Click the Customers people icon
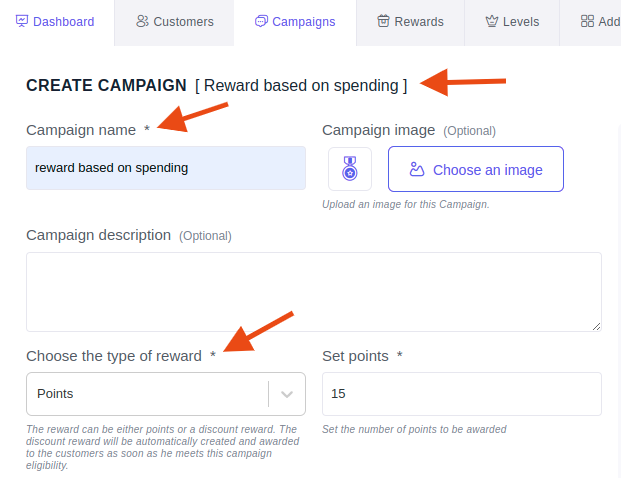The height and width of the screenshot is (478, 621). [x=142, y=21]
